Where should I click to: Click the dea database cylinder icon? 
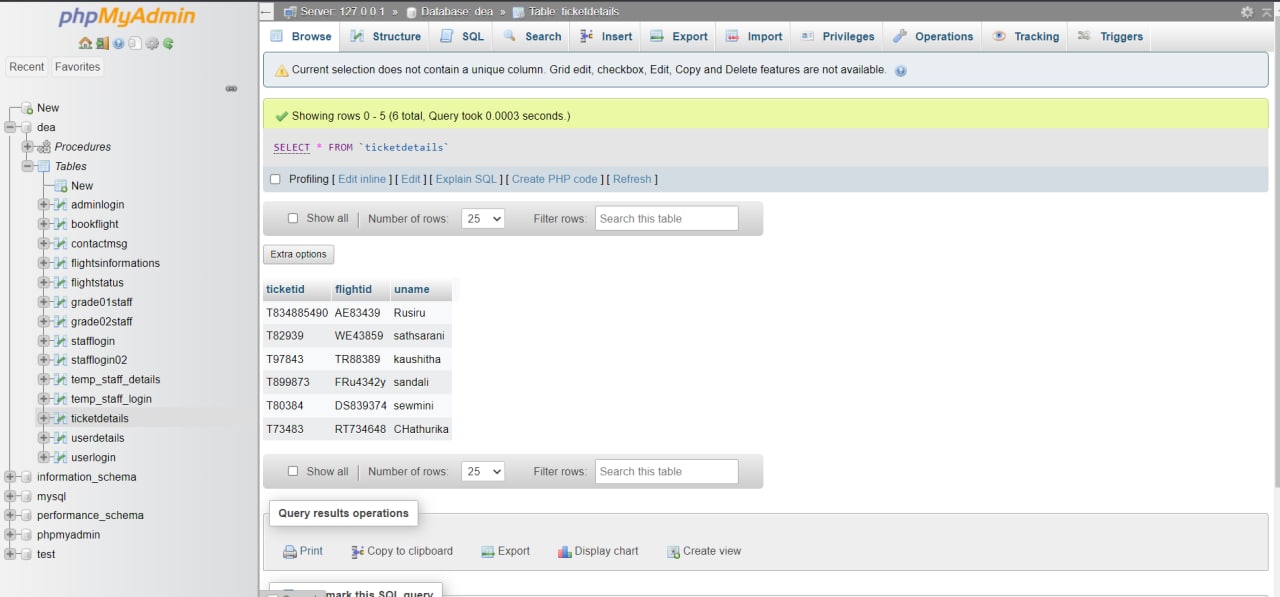pos(27,128)
